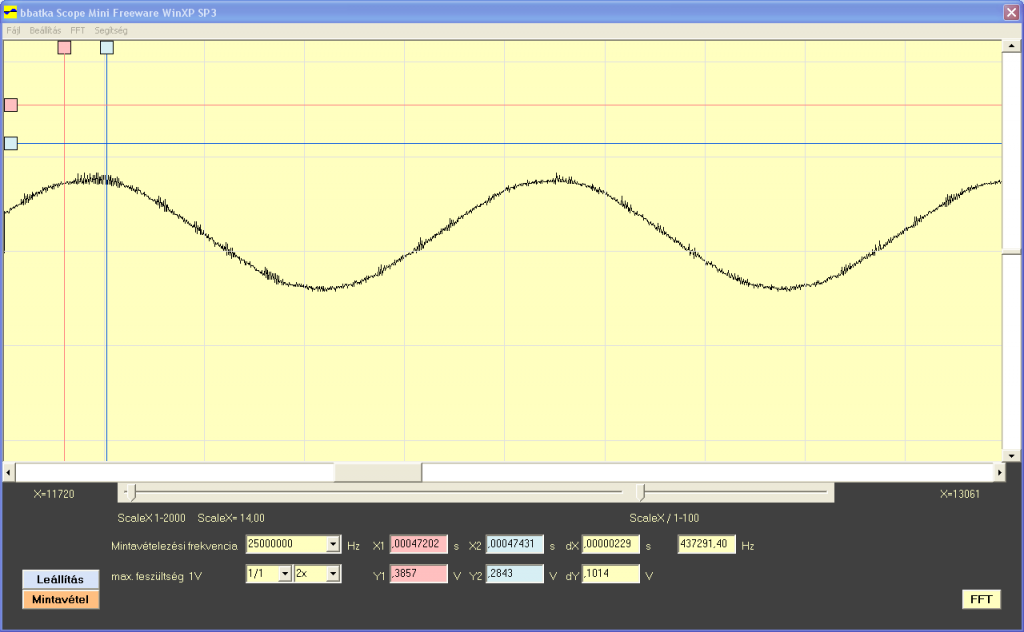Click the ScaleX / 1-100 slider handle
The width and height of the screenshot is (1024, 632).
pyautogui.click(x=641, y=493)
